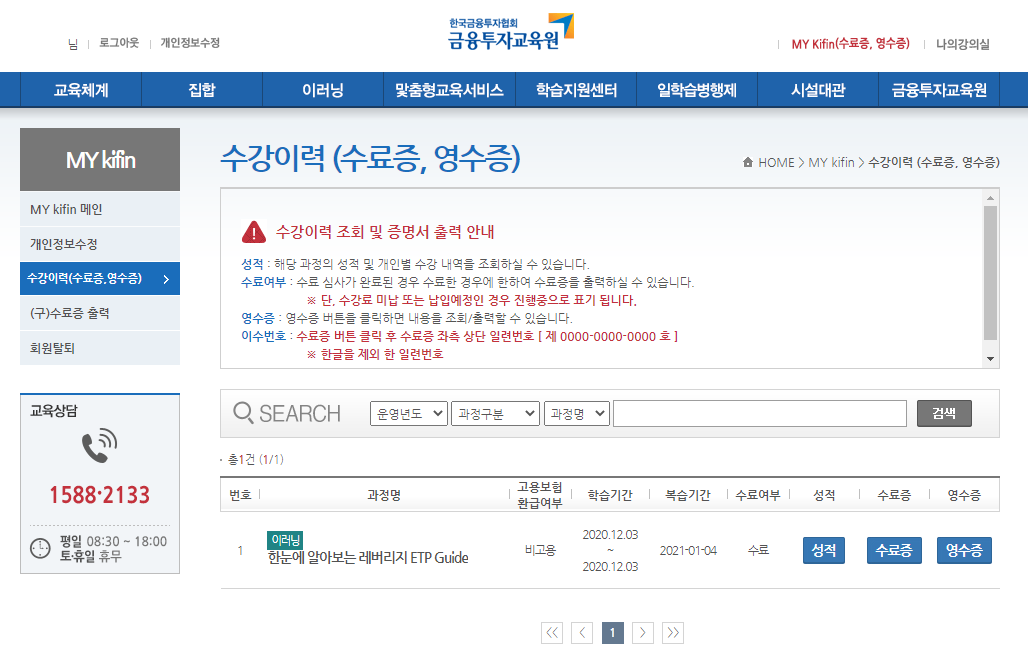Image resolution: width=1028 pixels, height=672 pixels.
Task: Click the notice box scrollbar thumb
Action: 990,273
